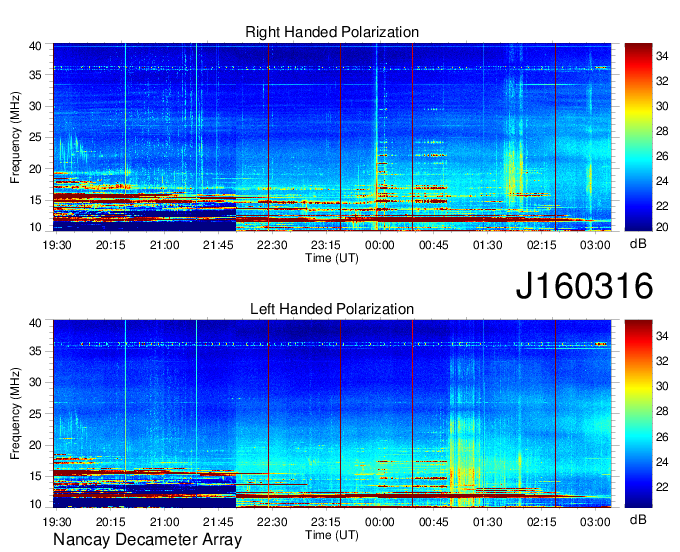Click the 20 value on top color bar
This screenshot has width=680, height=552.
point(662,227)
